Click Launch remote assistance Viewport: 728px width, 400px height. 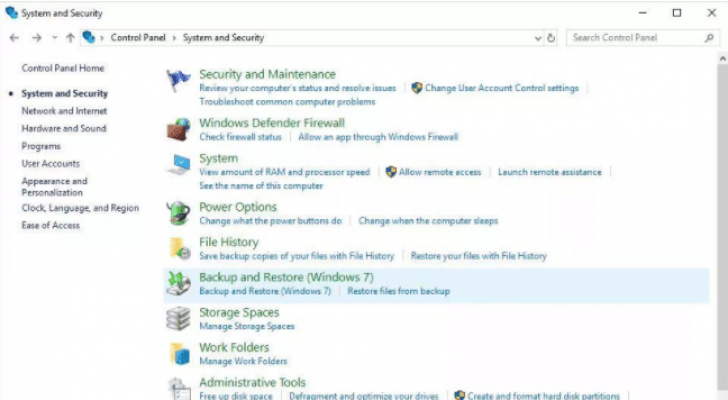pos(550,172)
